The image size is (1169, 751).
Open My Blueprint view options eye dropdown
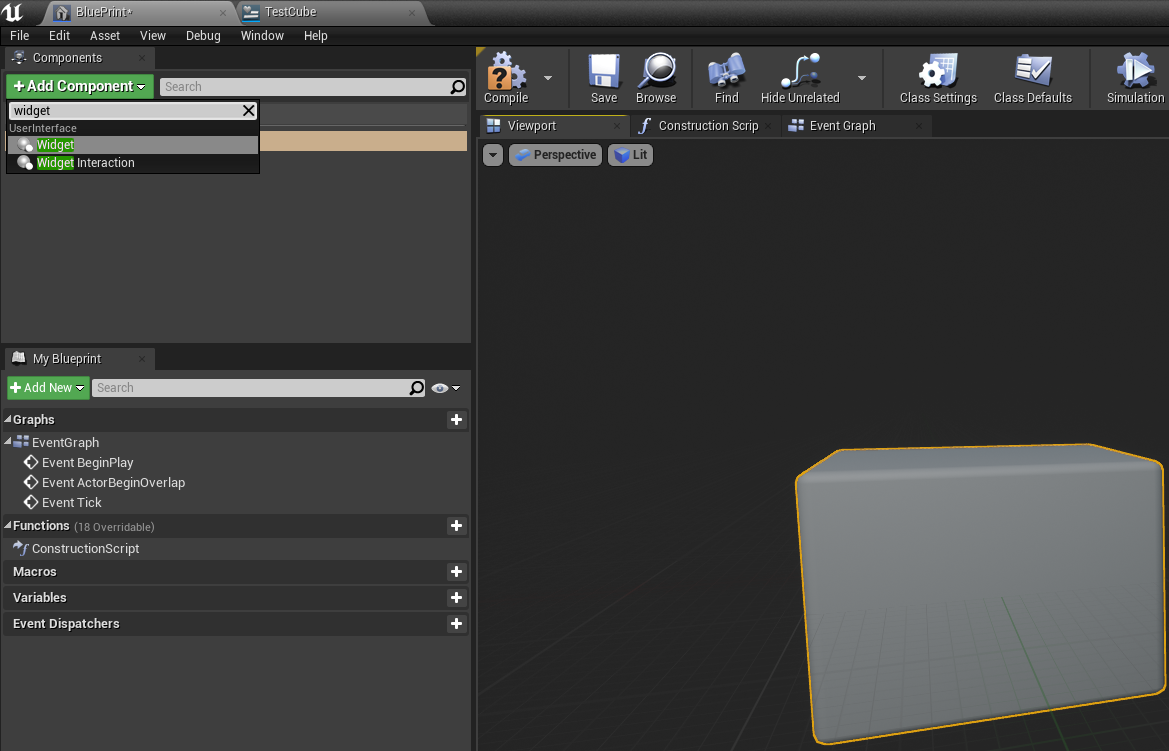pos(446,388)
